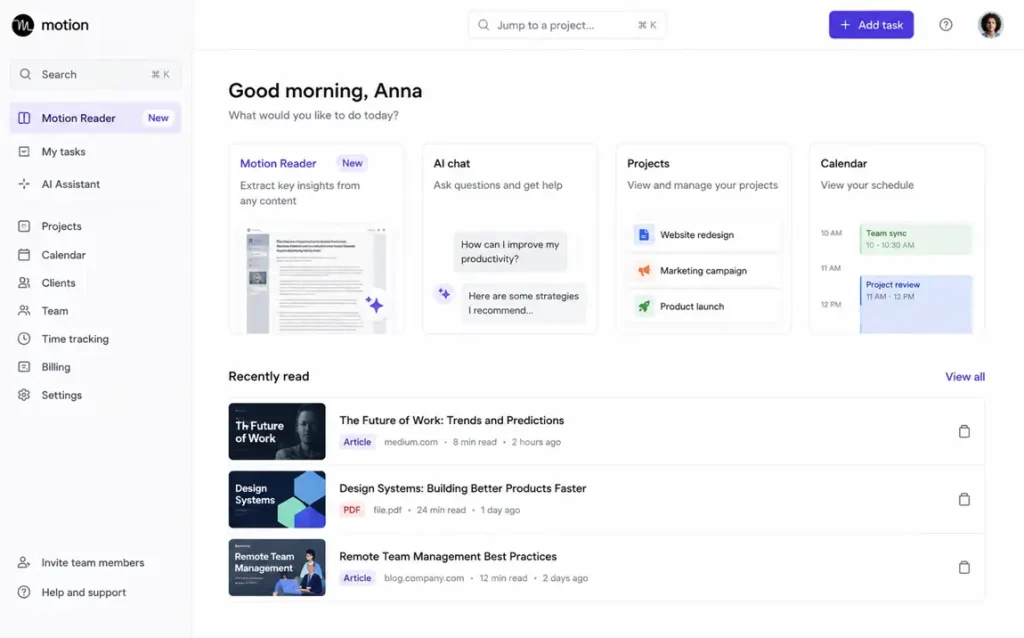The image size is (1024, 638).
Task: Open Motion Reader in the sidebar
Action: (x=95, y=118)
